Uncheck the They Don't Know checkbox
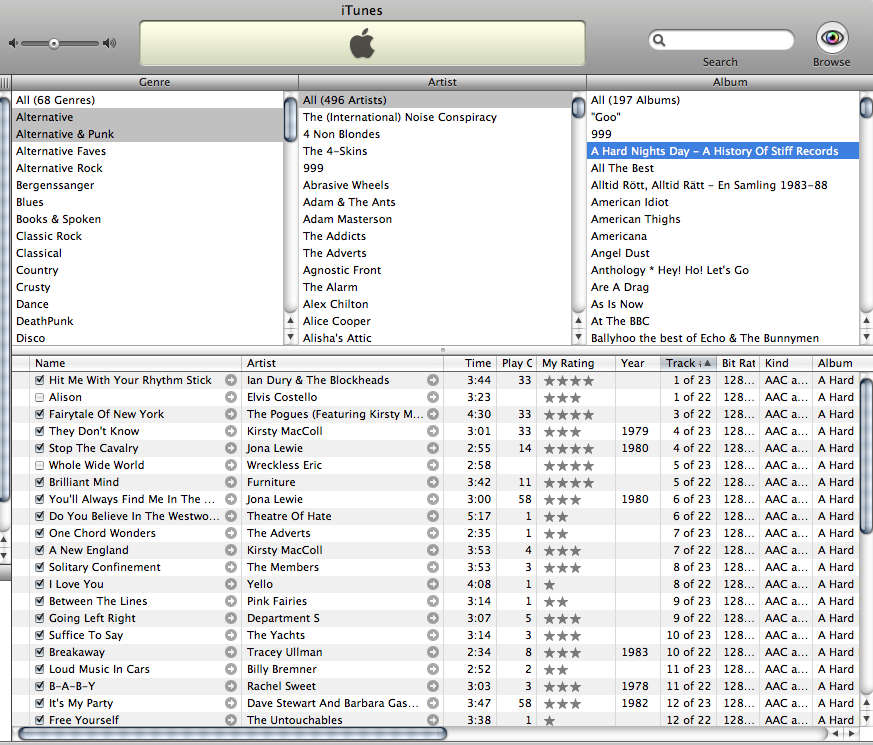 click(x=40, y=432)
